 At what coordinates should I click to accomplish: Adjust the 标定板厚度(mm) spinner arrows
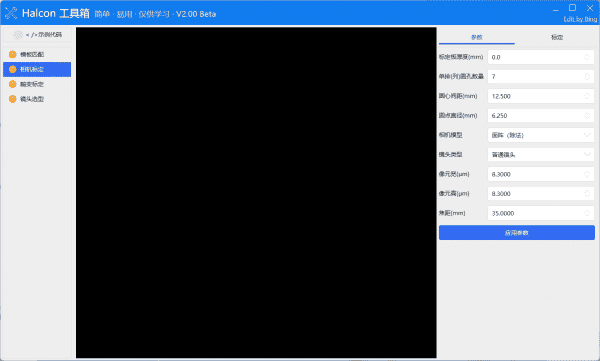click(587, 57)
